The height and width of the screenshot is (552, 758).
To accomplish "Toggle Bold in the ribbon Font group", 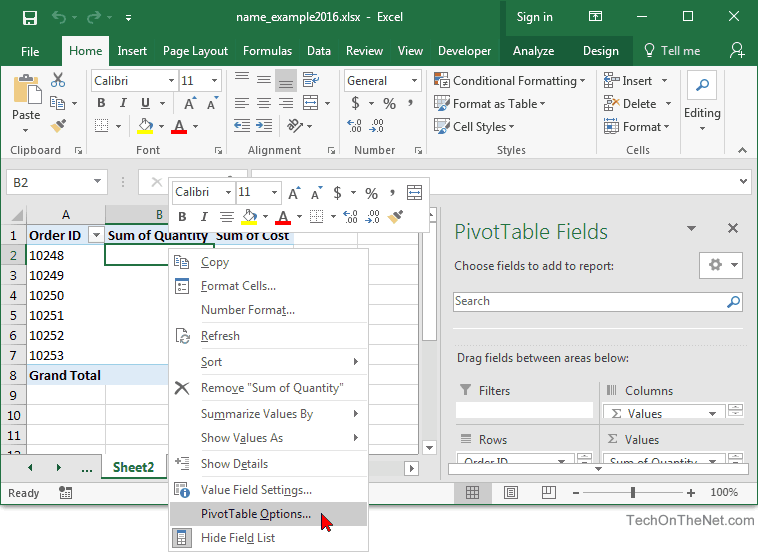I will click(101, 103).
